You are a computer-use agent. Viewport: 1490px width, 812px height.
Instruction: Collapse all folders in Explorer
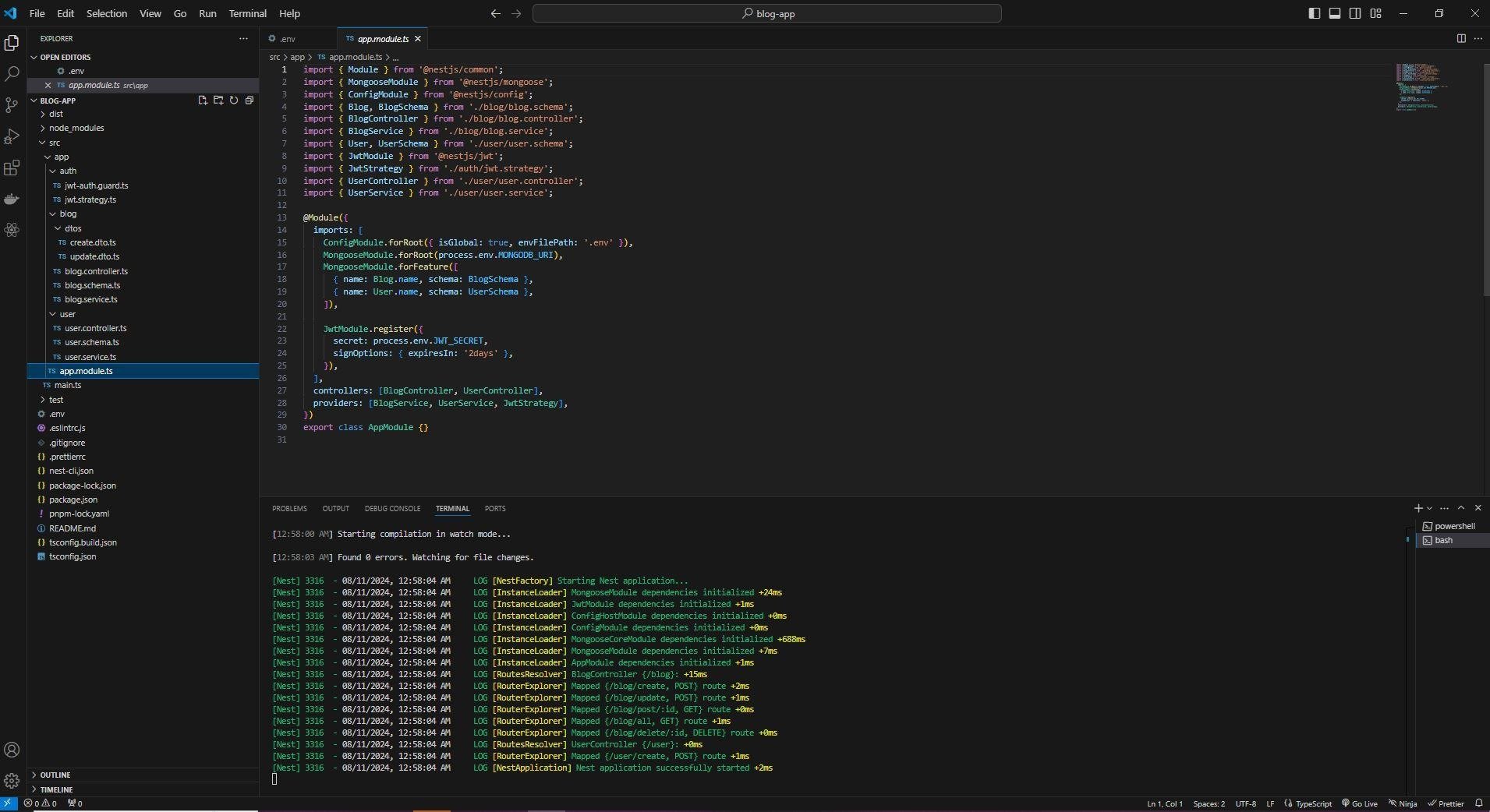pos(250,101)
